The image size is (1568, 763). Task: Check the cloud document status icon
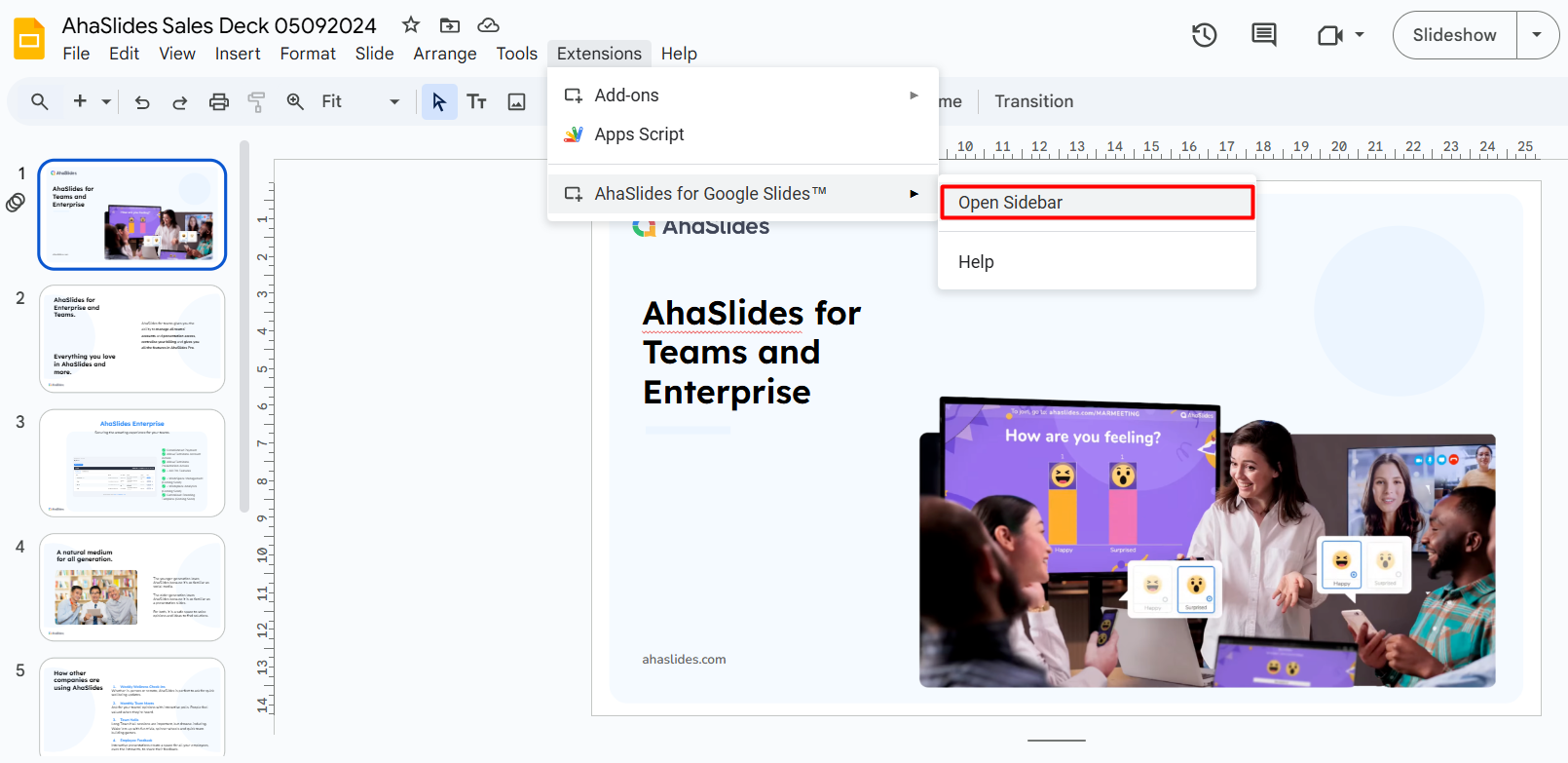click(x=489, y=25)
